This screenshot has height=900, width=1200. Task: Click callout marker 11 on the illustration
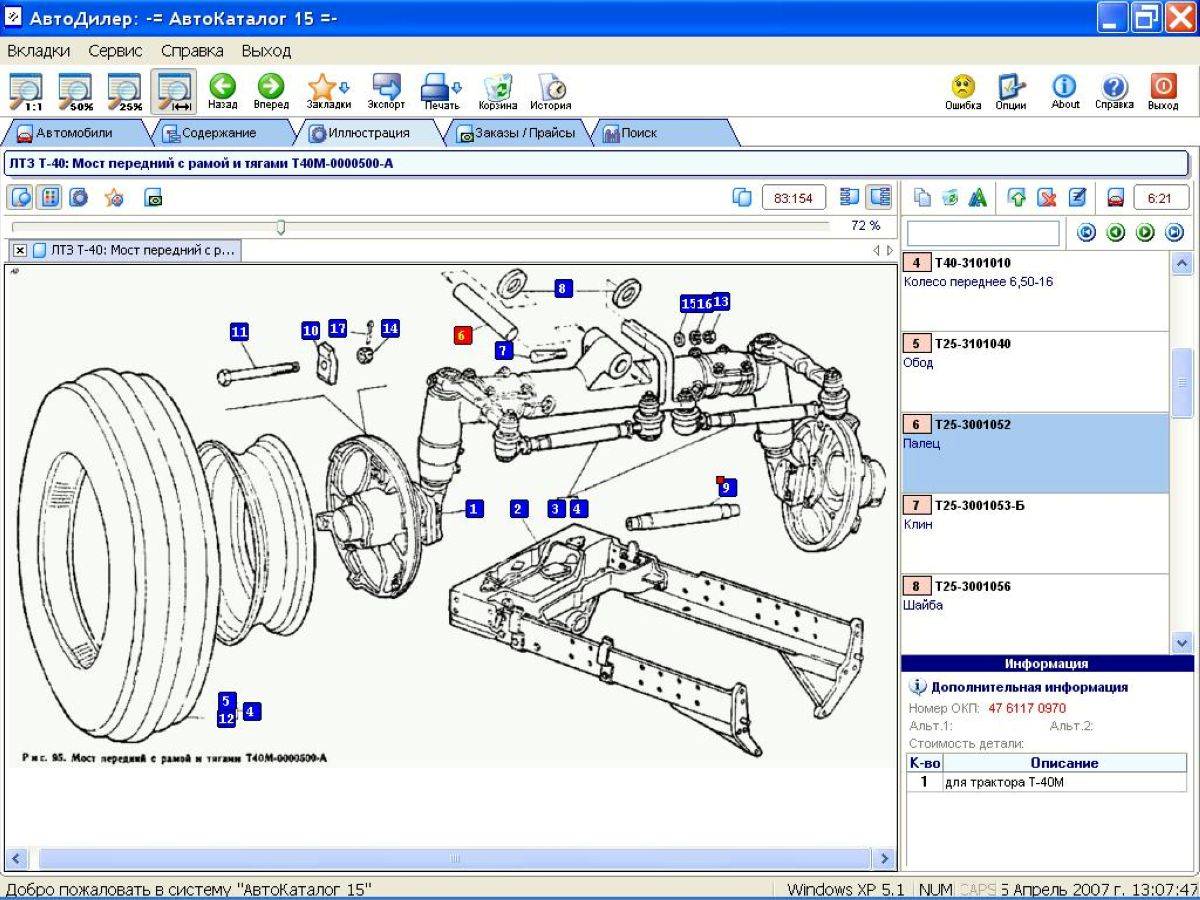(239, 331)
